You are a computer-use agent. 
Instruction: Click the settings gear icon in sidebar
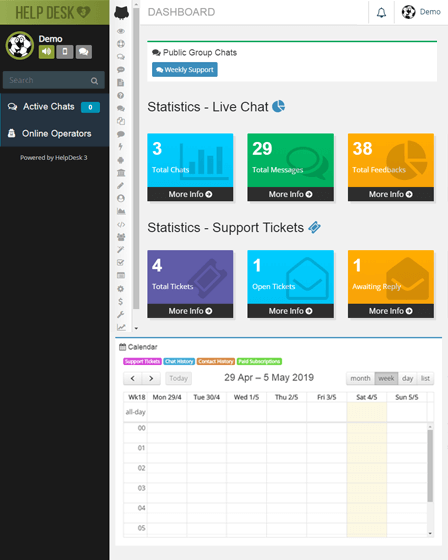tap(121, 289)
